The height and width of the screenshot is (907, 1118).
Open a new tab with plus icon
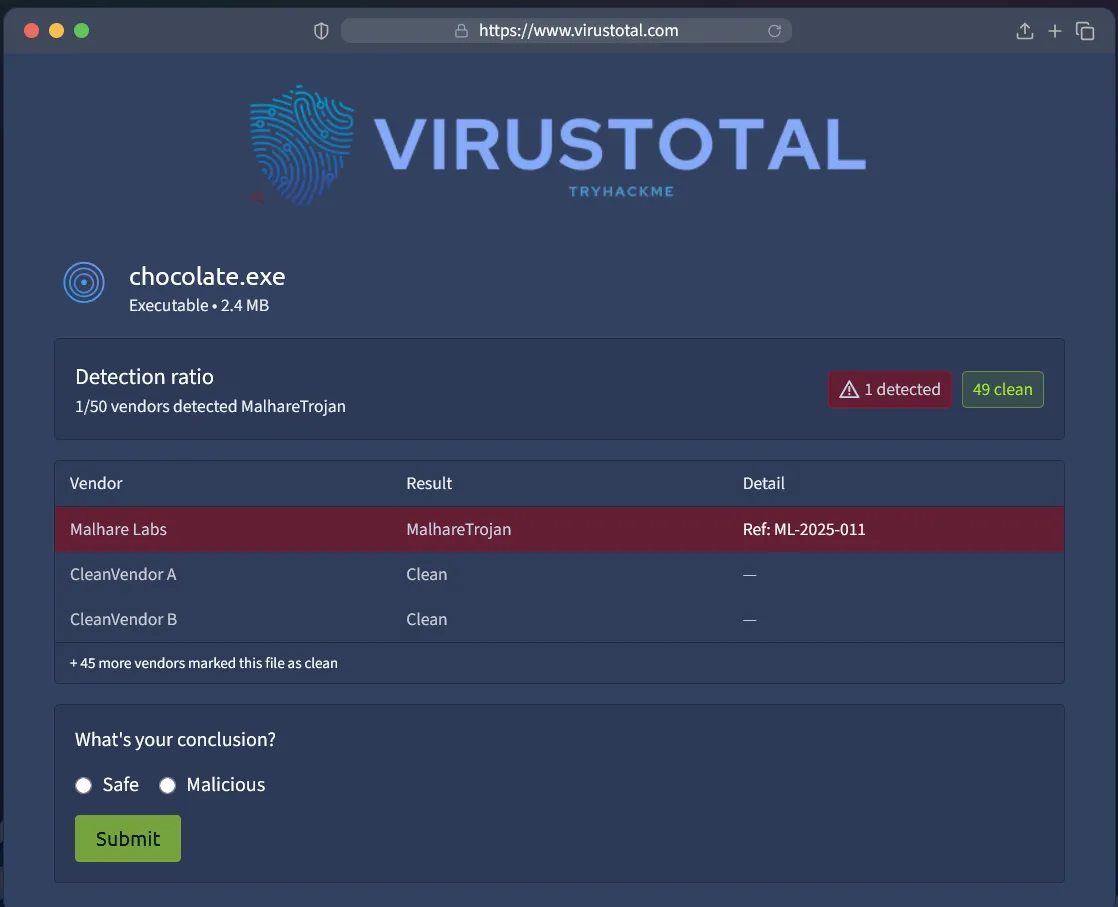coord(1054,31)
